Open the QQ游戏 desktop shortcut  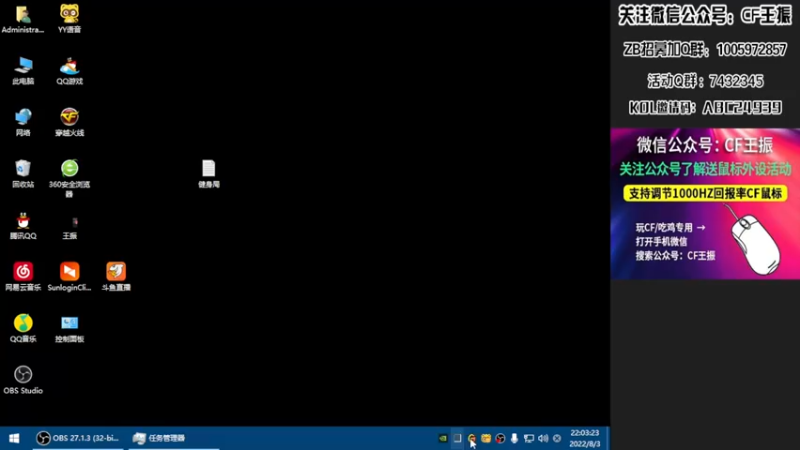(x=69, y=71)
